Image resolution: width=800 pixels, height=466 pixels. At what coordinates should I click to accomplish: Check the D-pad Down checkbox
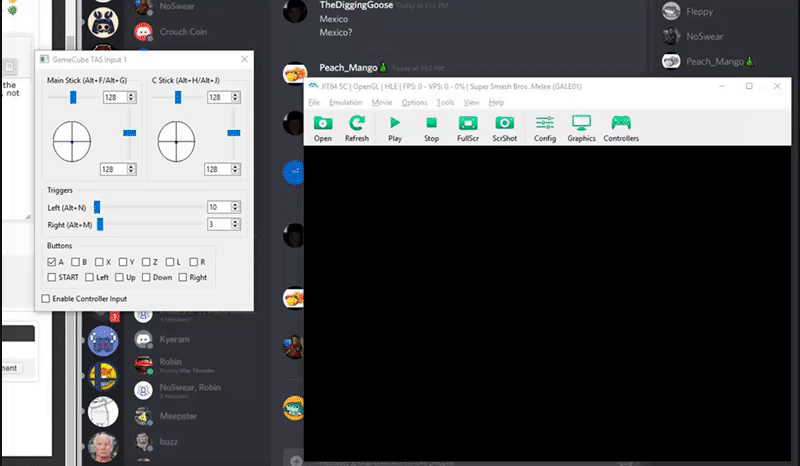coord(146,277)
